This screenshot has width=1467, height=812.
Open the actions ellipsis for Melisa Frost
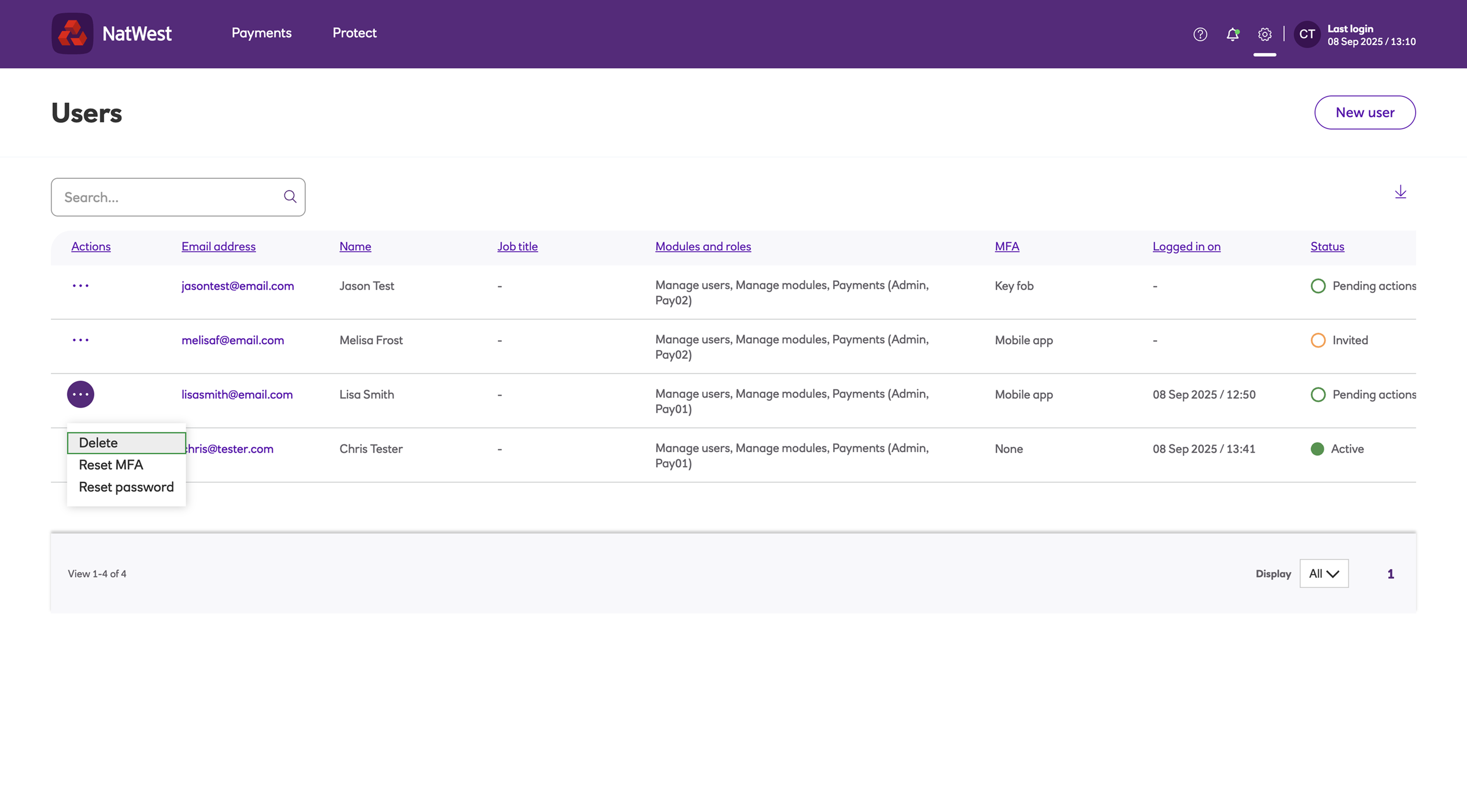[80, 340]
